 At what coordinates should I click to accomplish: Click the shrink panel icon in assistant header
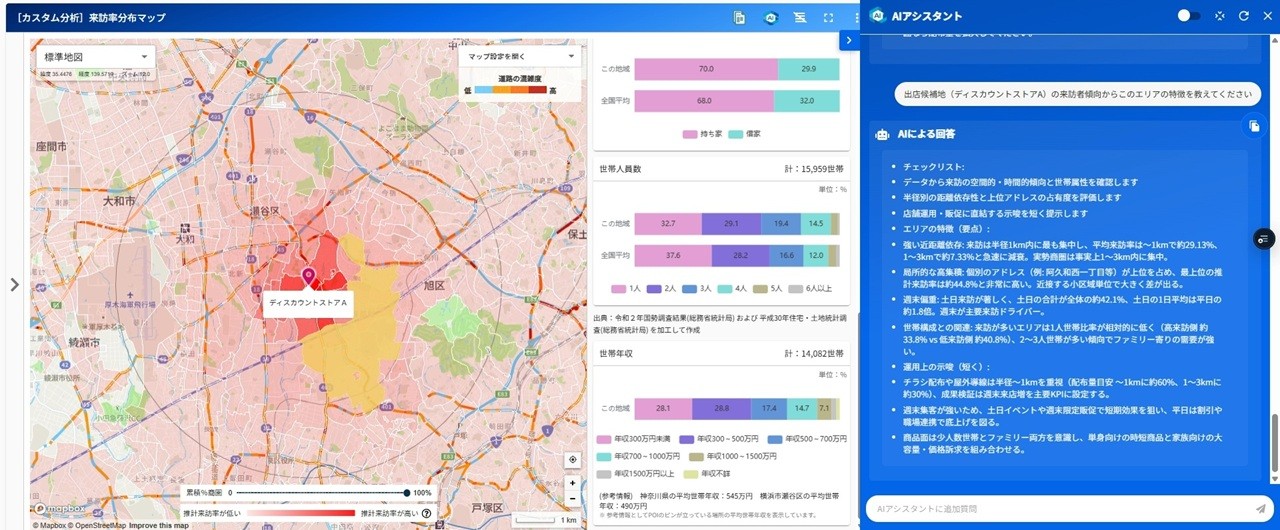click(1219, 16)
